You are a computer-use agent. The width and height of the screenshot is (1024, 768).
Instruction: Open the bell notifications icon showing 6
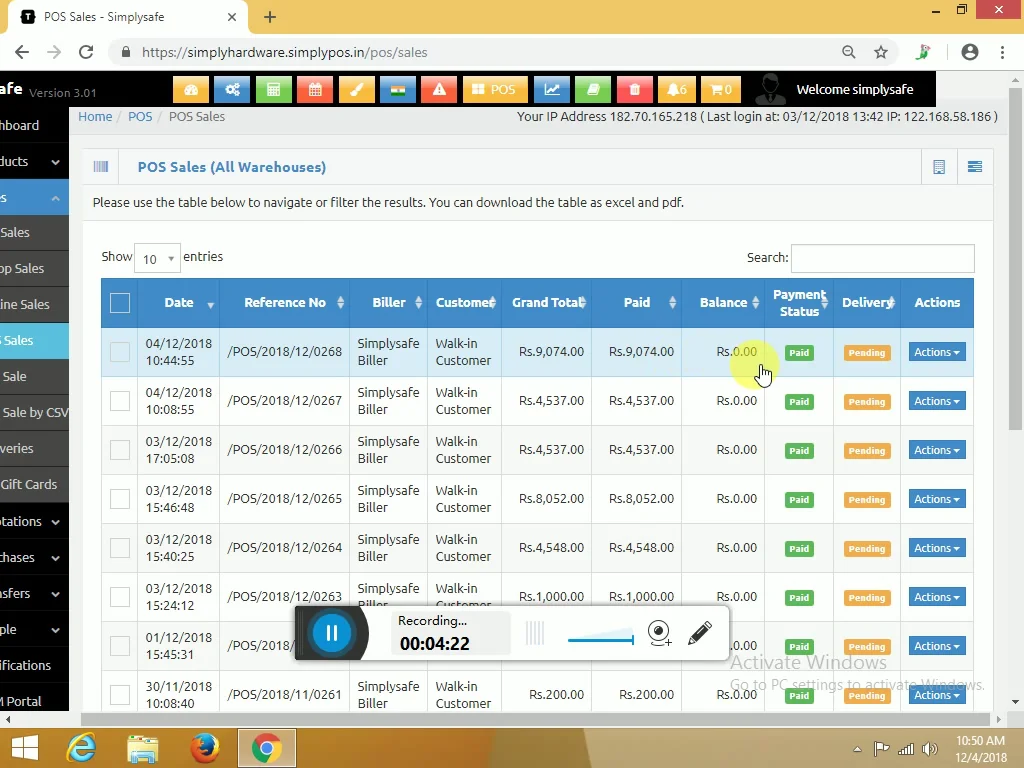677,89
